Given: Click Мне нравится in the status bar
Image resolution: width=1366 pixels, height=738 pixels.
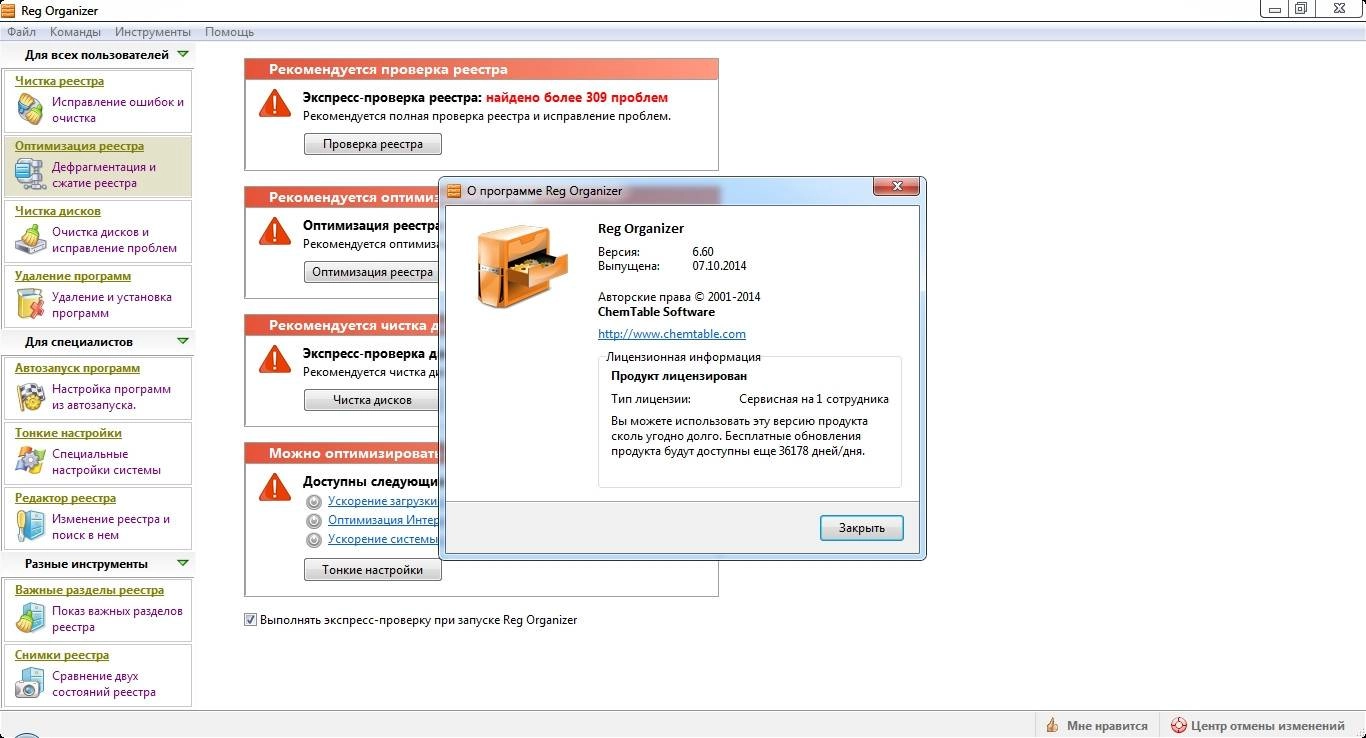Looking at the screenshot, I should (1095, 726).
